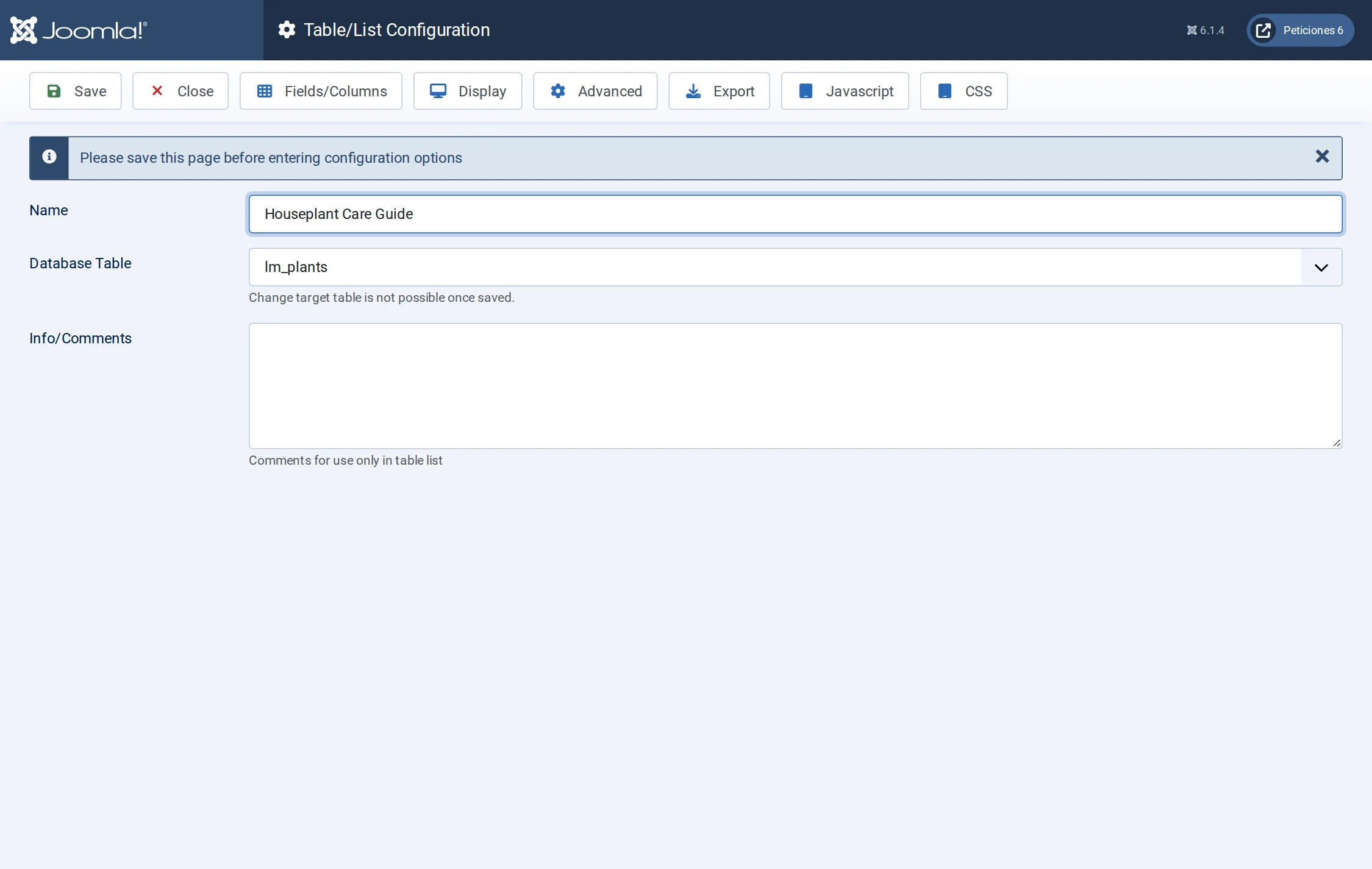Open the Export options

720,91
